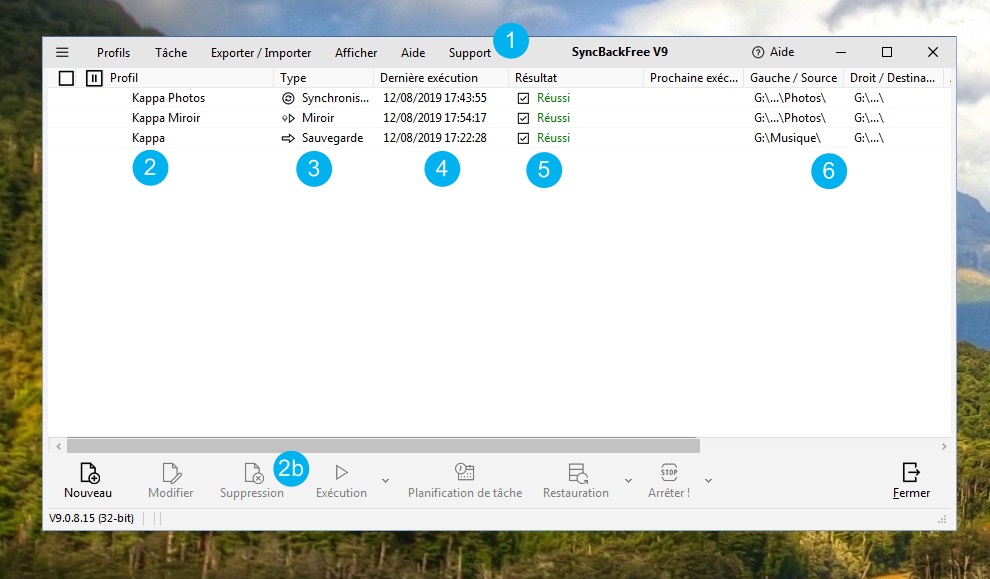Image resolution: width=990 pixels, height=579 pixels.
Task: Click the G:\Musique\ source path
Action: [x=787, y=138]
